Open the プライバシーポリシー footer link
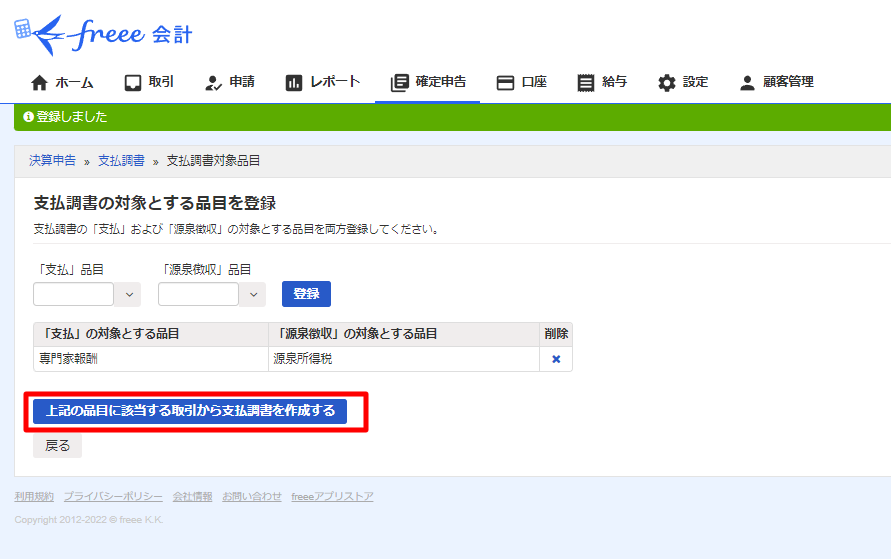This screenshot has width=891, height=559. [x=113, y=497]
